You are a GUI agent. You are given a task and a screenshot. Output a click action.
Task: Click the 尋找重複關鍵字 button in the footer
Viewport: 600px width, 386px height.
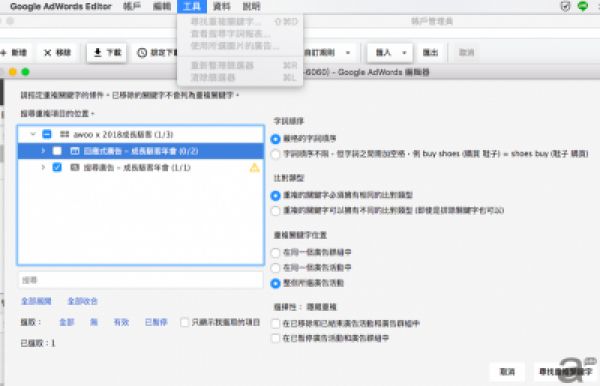pos(566,371)
